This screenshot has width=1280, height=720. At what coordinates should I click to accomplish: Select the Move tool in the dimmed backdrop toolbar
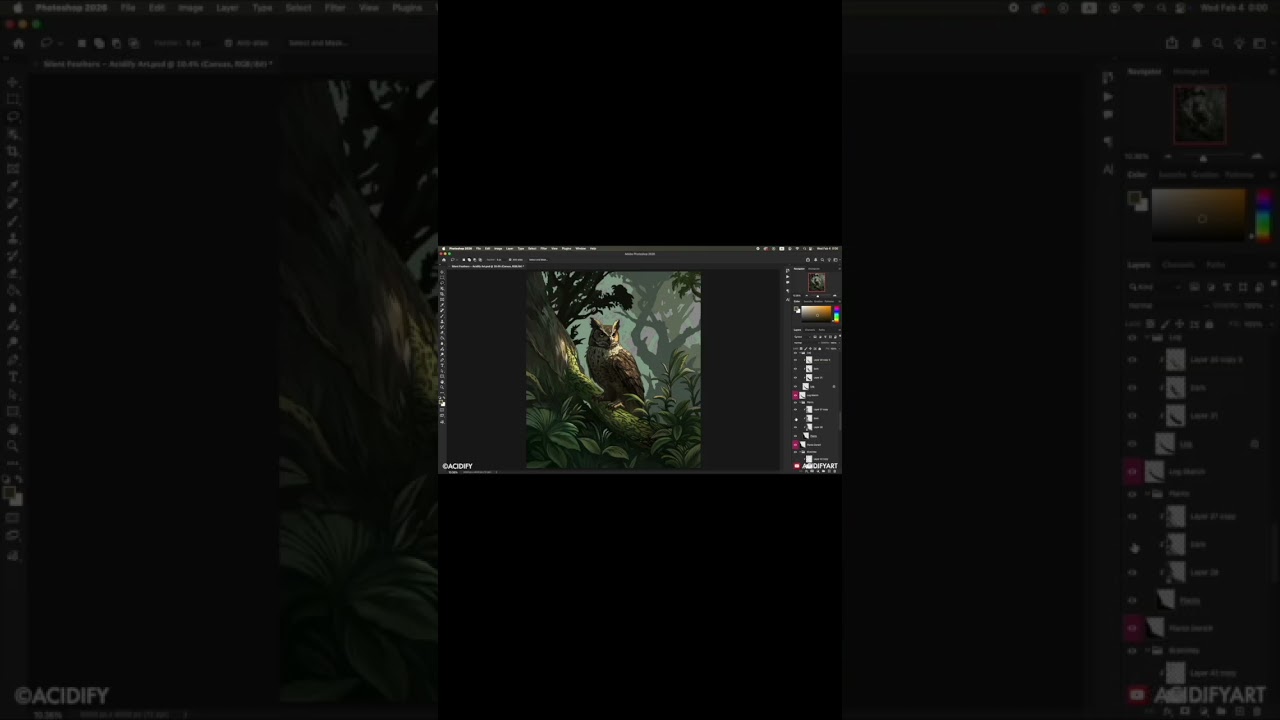pos(13,82)
